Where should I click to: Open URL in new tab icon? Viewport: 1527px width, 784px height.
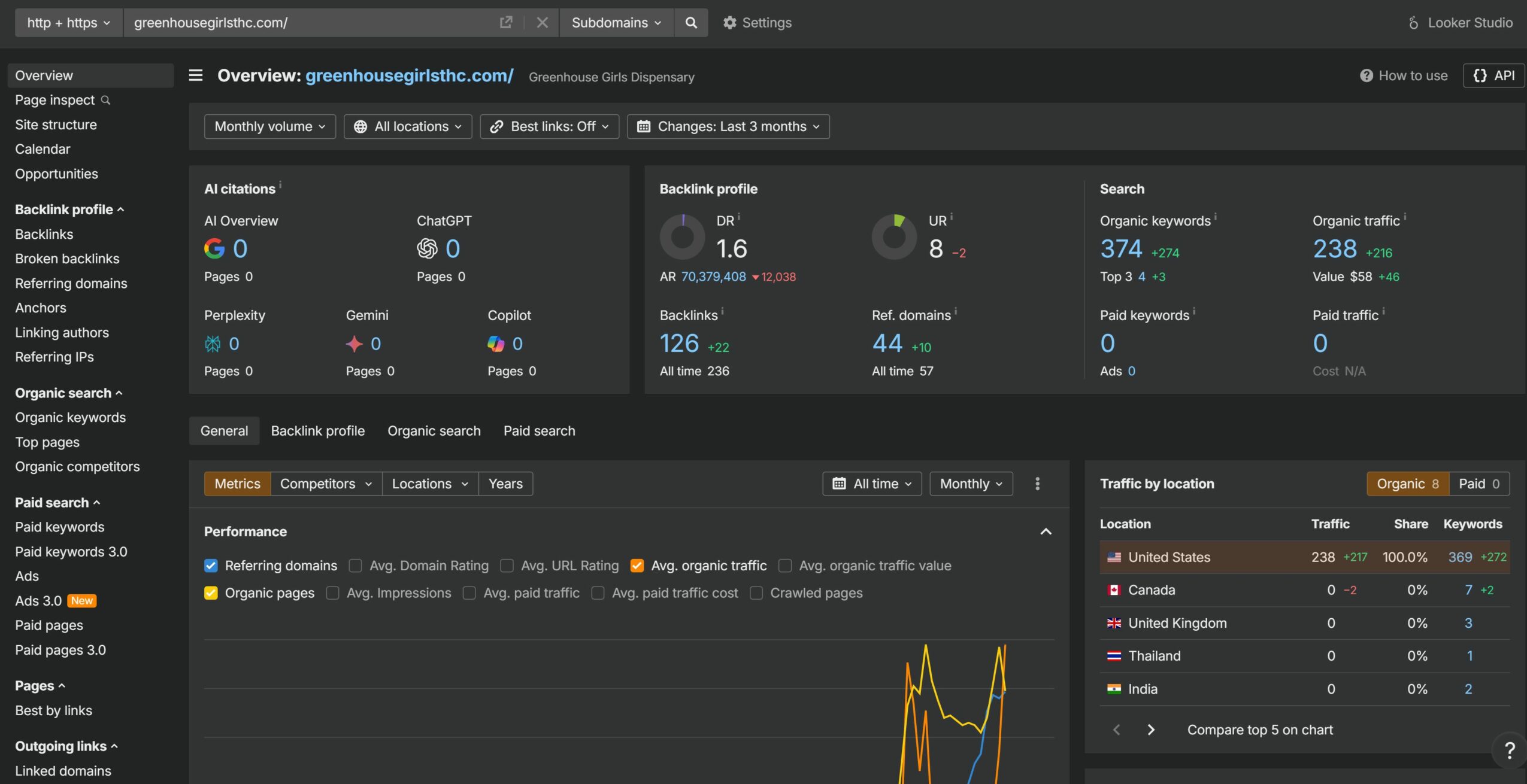pos(505,23)
